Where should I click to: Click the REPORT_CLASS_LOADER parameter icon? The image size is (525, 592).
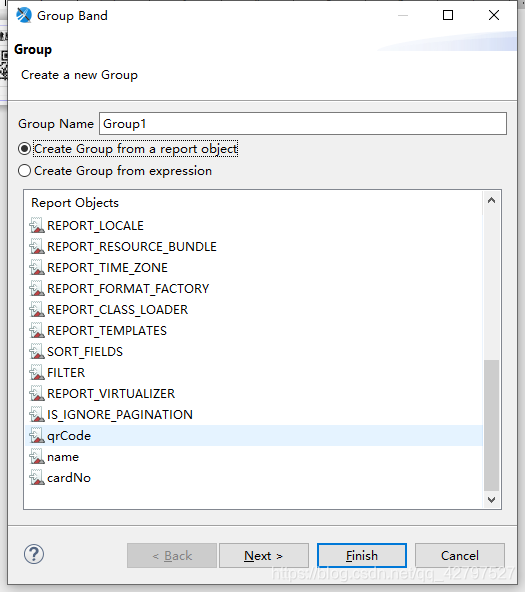tap(37, 310)
